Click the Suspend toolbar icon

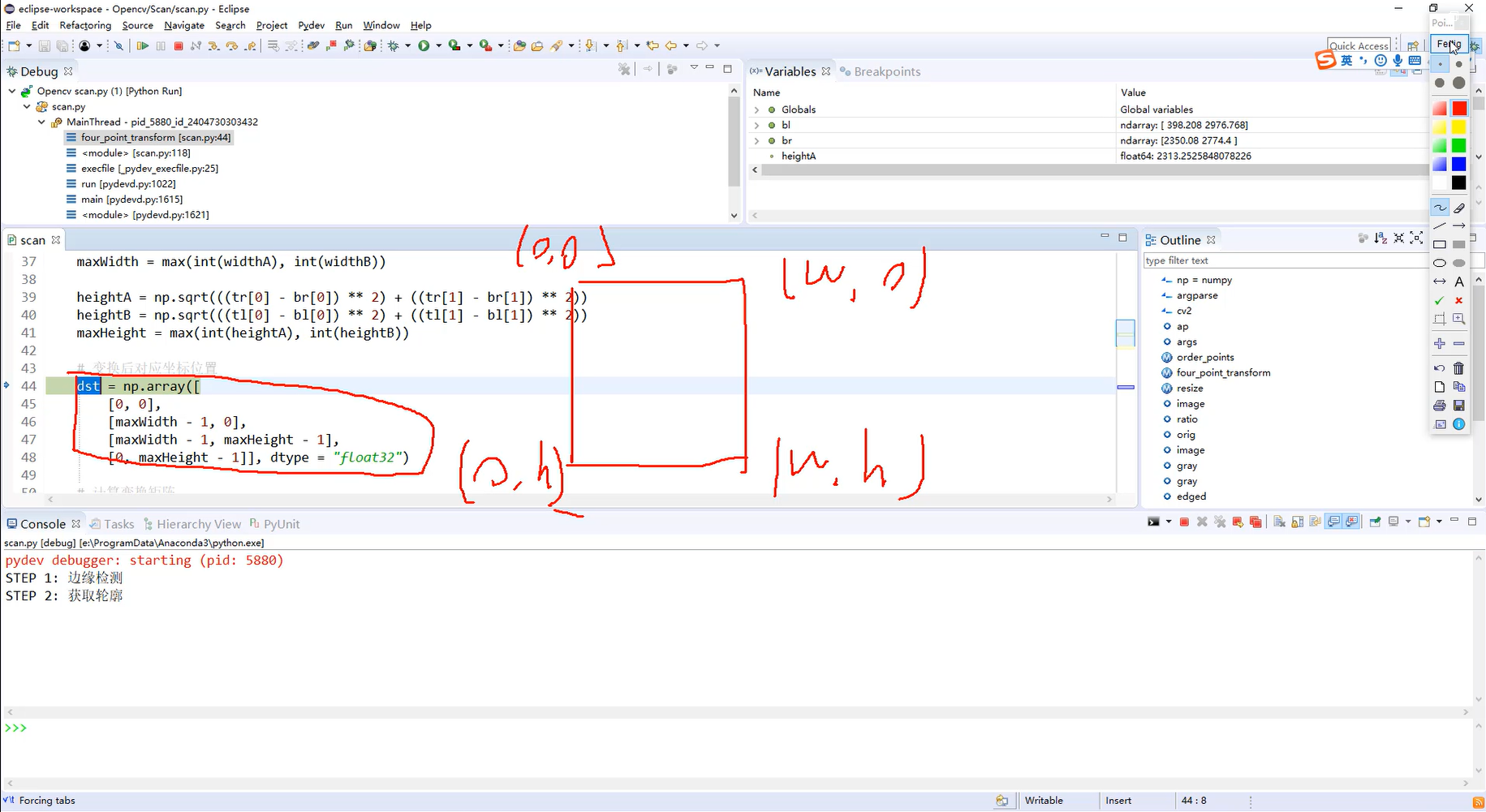[161, 46]
